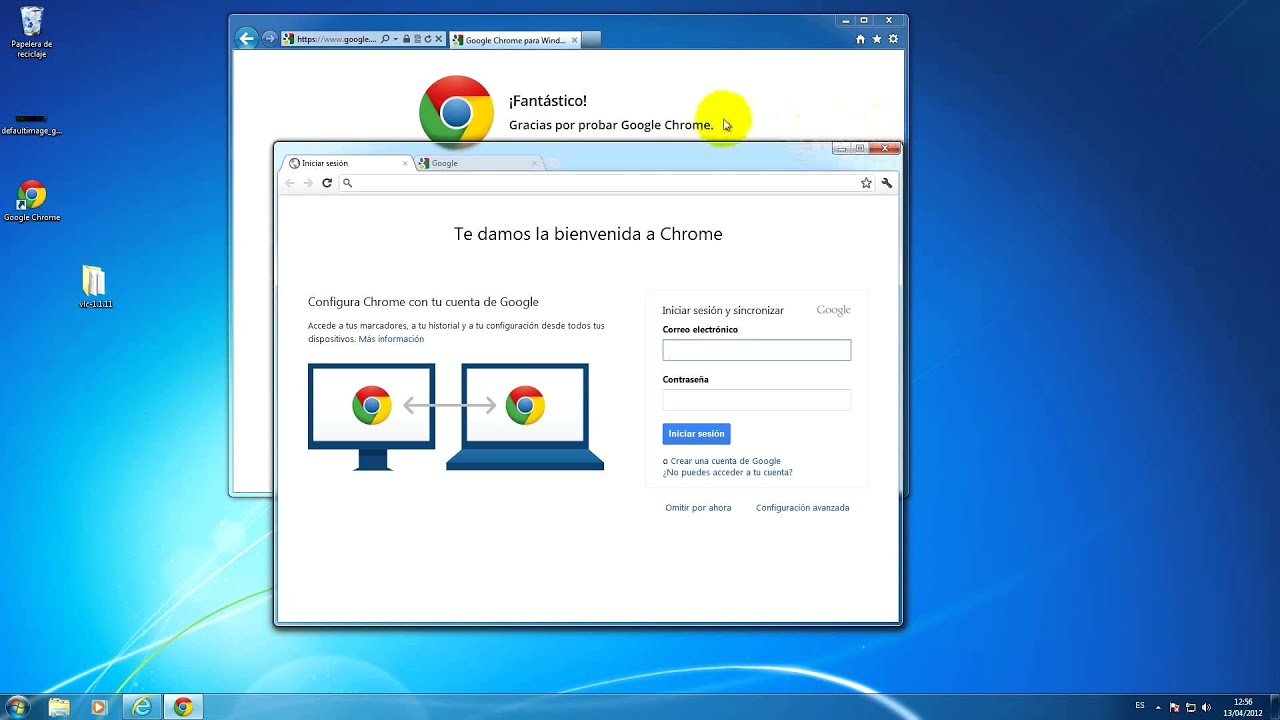Click Internet Explorer's back button
1280x720 pixels.
(x=246, y=39)
